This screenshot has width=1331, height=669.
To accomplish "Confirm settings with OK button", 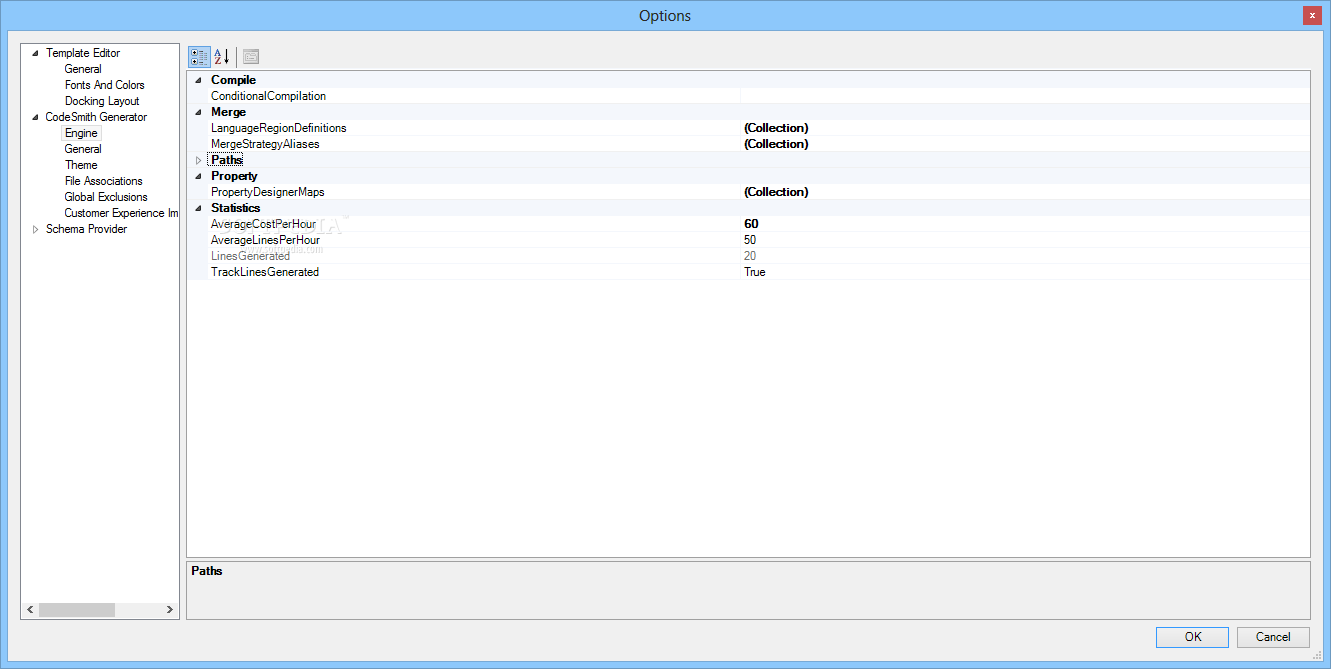I will 1193,637.
